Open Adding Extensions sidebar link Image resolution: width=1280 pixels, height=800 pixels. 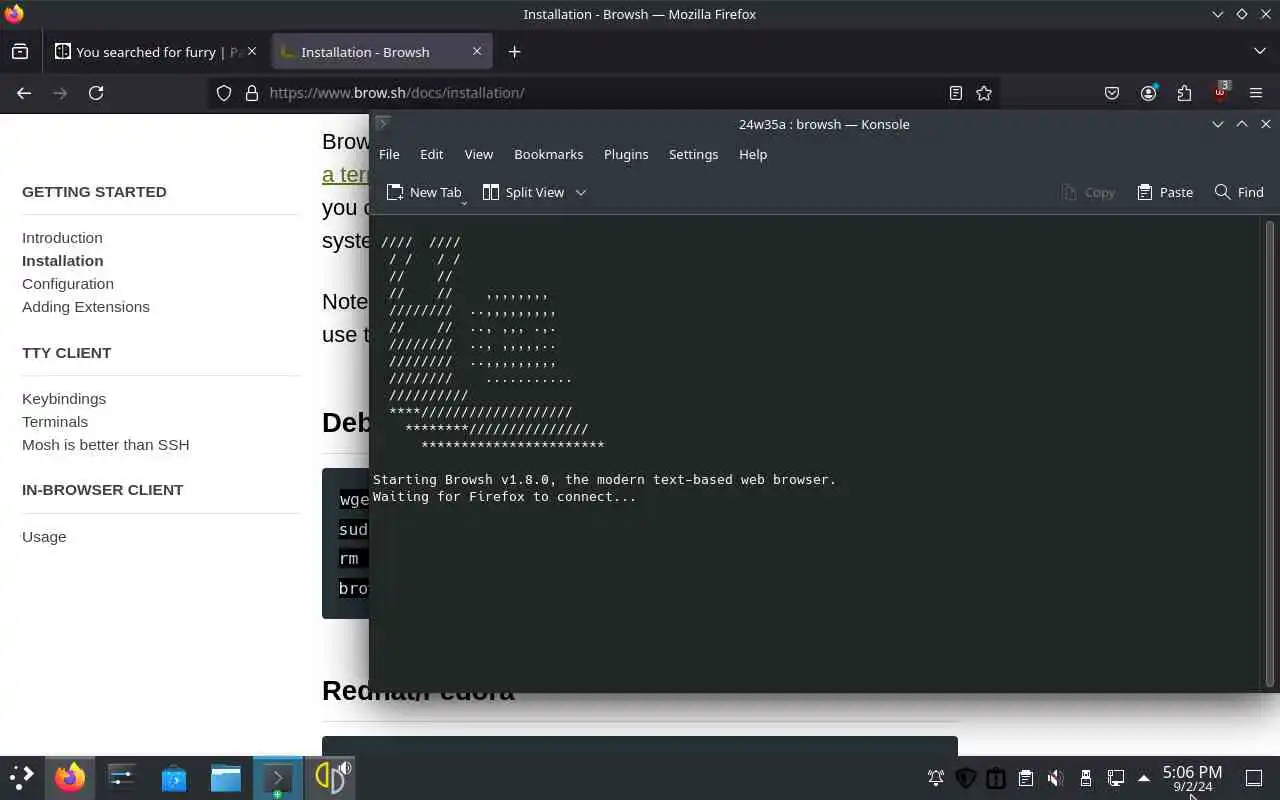coord(86,307)
